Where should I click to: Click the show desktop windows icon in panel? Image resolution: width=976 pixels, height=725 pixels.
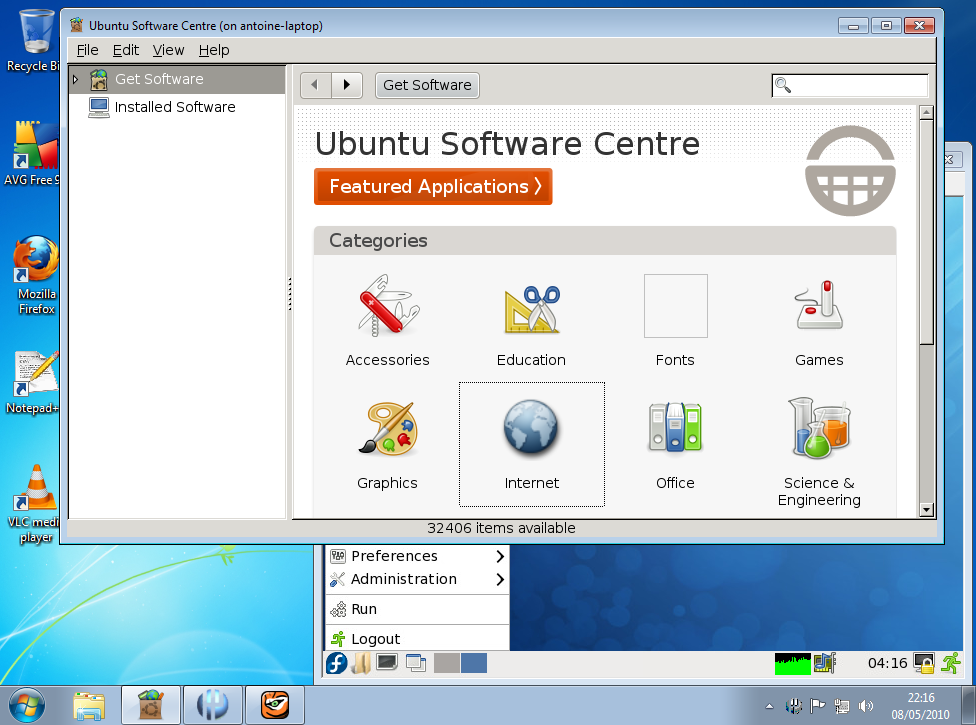coord(416,663)
